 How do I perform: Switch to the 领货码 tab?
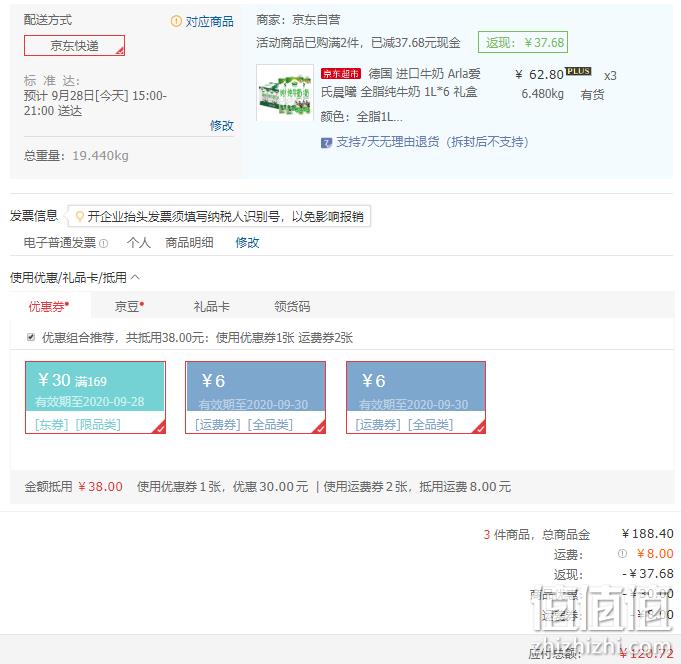point(292,307)
